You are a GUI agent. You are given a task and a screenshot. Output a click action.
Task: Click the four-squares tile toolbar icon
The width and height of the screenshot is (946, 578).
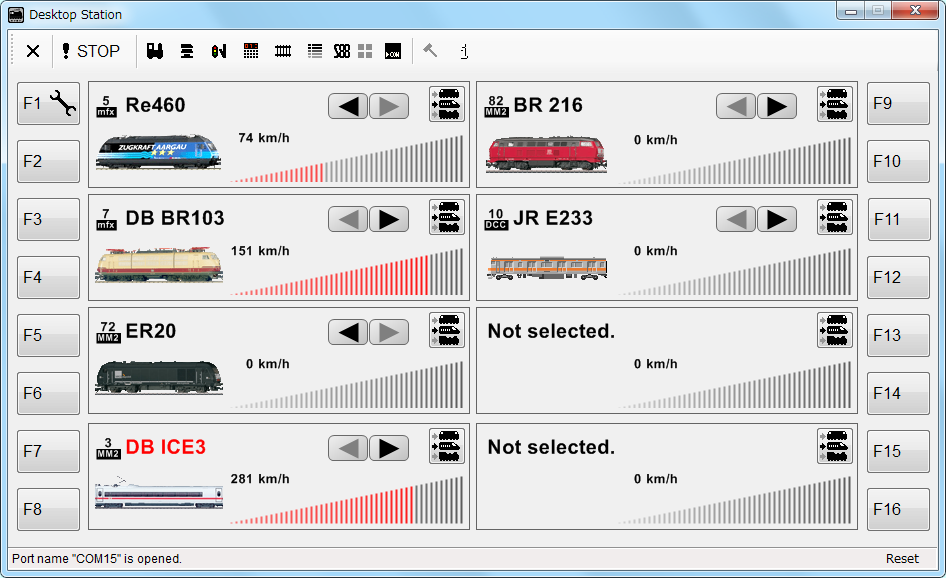click(365, 51)
